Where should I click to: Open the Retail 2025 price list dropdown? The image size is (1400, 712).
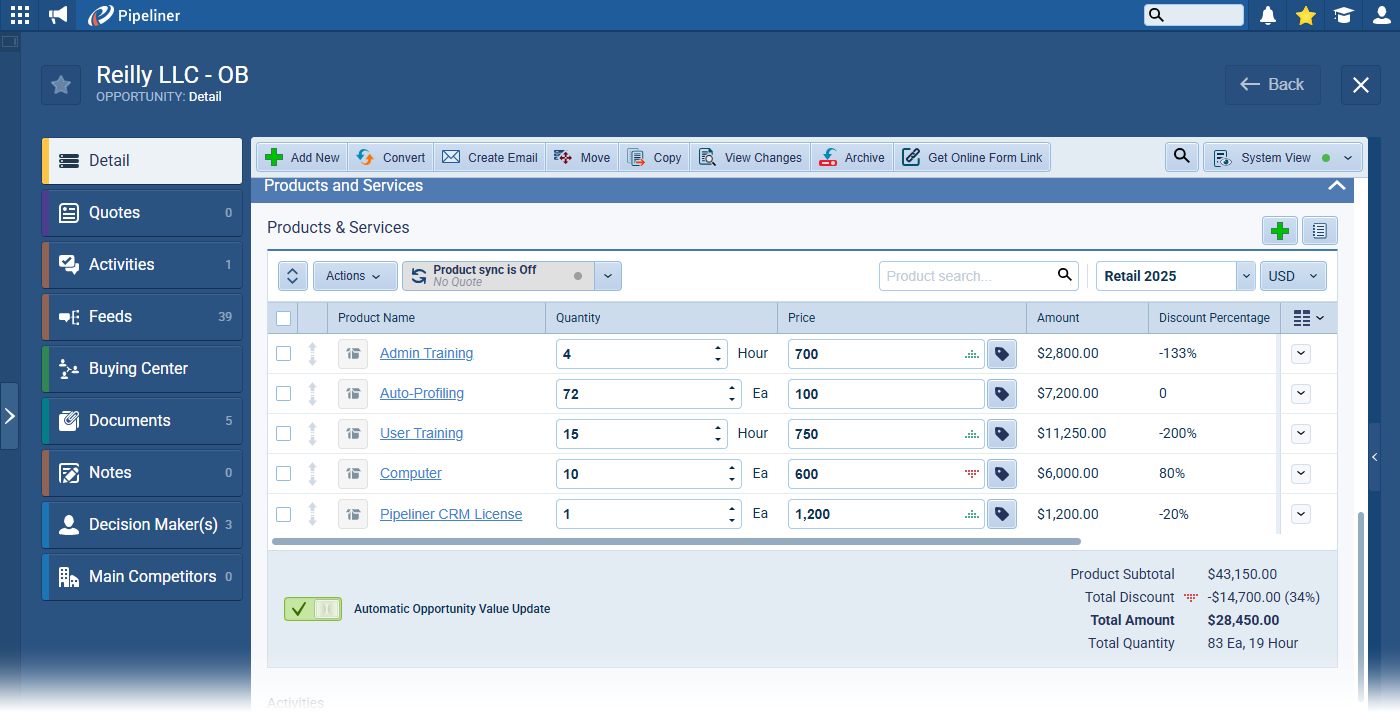coord(1245,276)
